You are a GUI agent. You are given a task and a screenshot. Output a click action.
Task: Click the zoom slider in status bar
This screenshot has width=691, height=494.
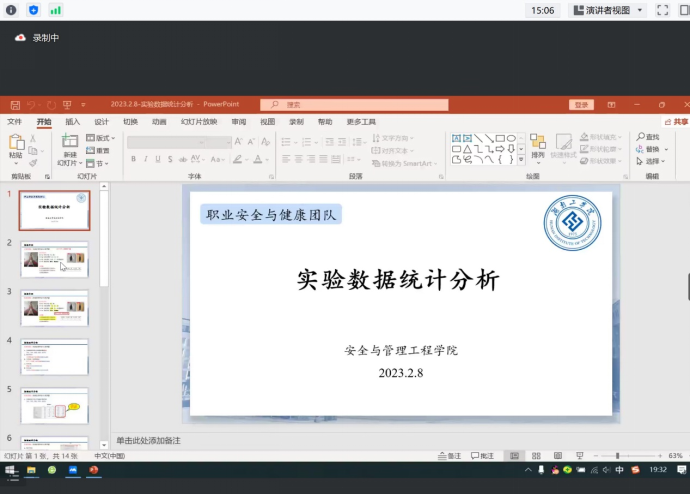tap(618, 456)
